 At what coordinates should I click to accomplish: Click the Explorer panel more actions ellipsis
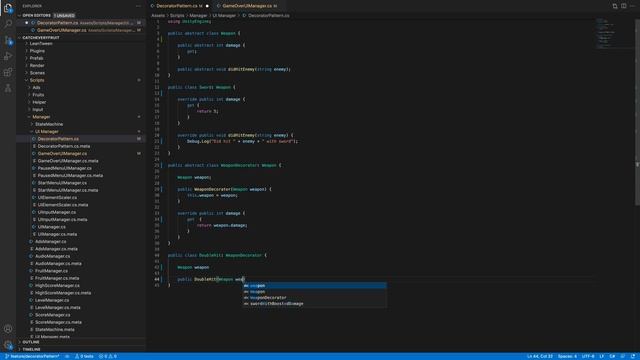click(x=138, y=6)
